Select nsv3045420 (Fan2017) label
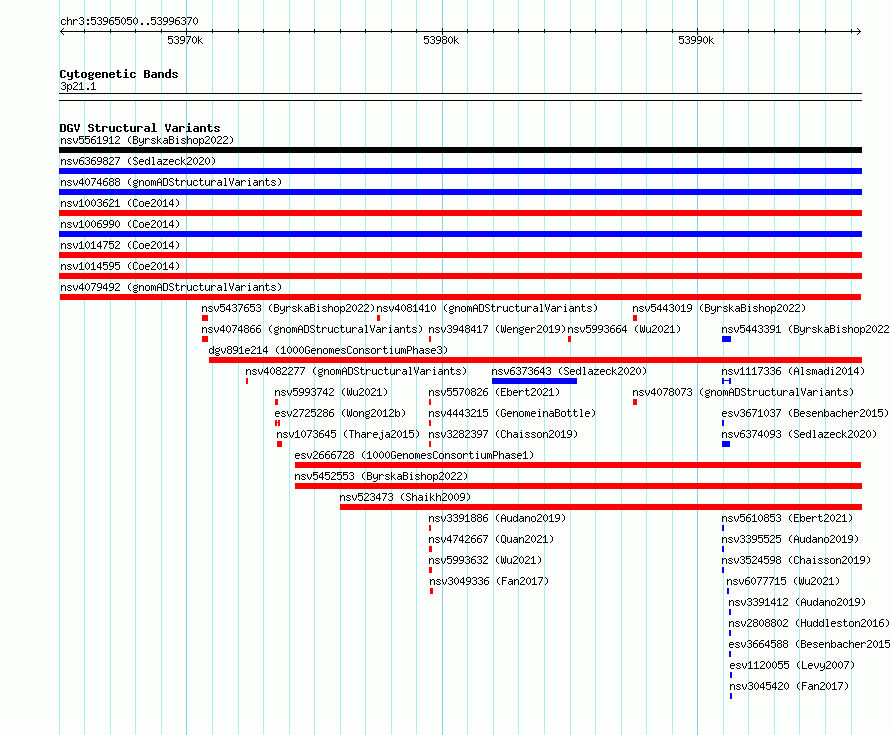 789,686
